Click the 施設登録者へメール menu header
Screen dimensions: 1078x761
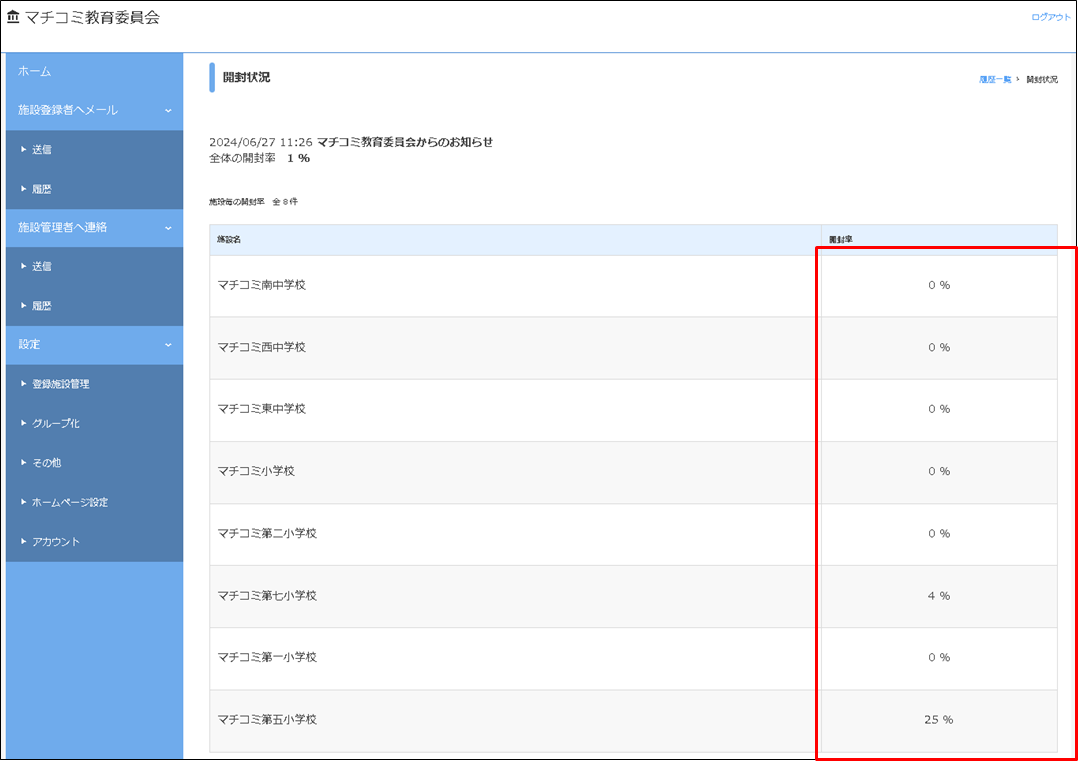94,111
